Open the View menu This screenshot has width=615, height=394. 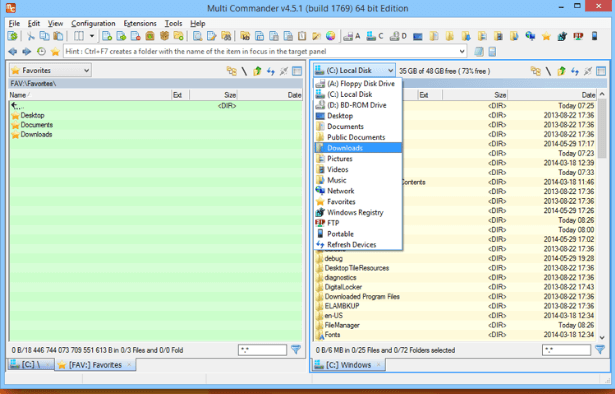click(55, 24)
